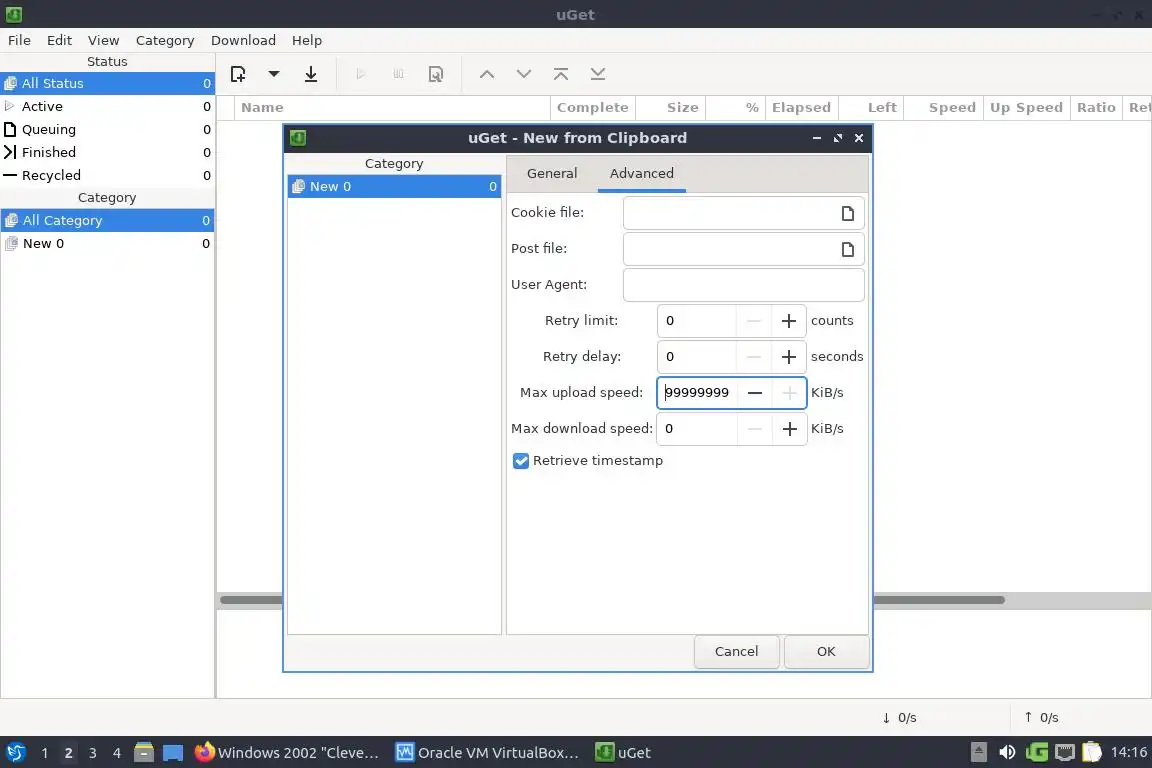The width and height of the screenshot is (1152, 768).
Task: Increase the Retry limit with plus
Action: tap(788, 321)
